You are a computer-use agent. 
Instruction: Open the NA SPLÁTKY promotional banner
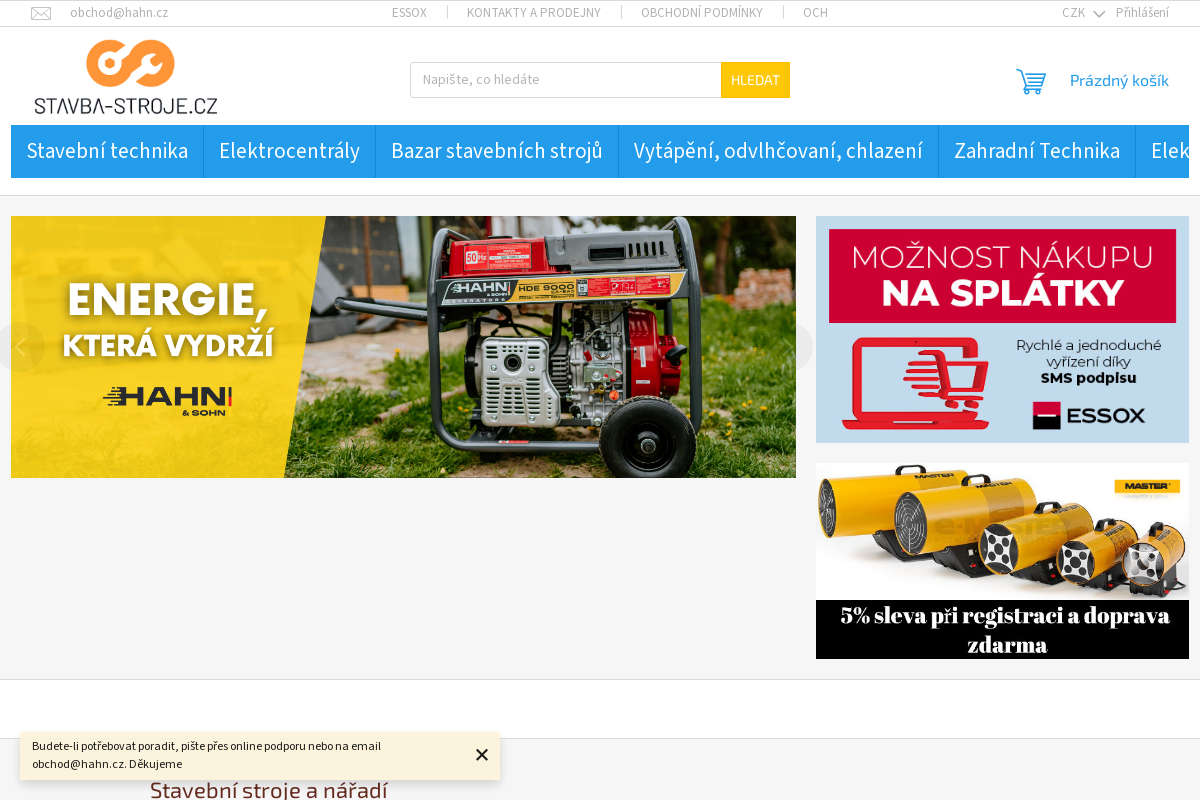point(1001,330)
